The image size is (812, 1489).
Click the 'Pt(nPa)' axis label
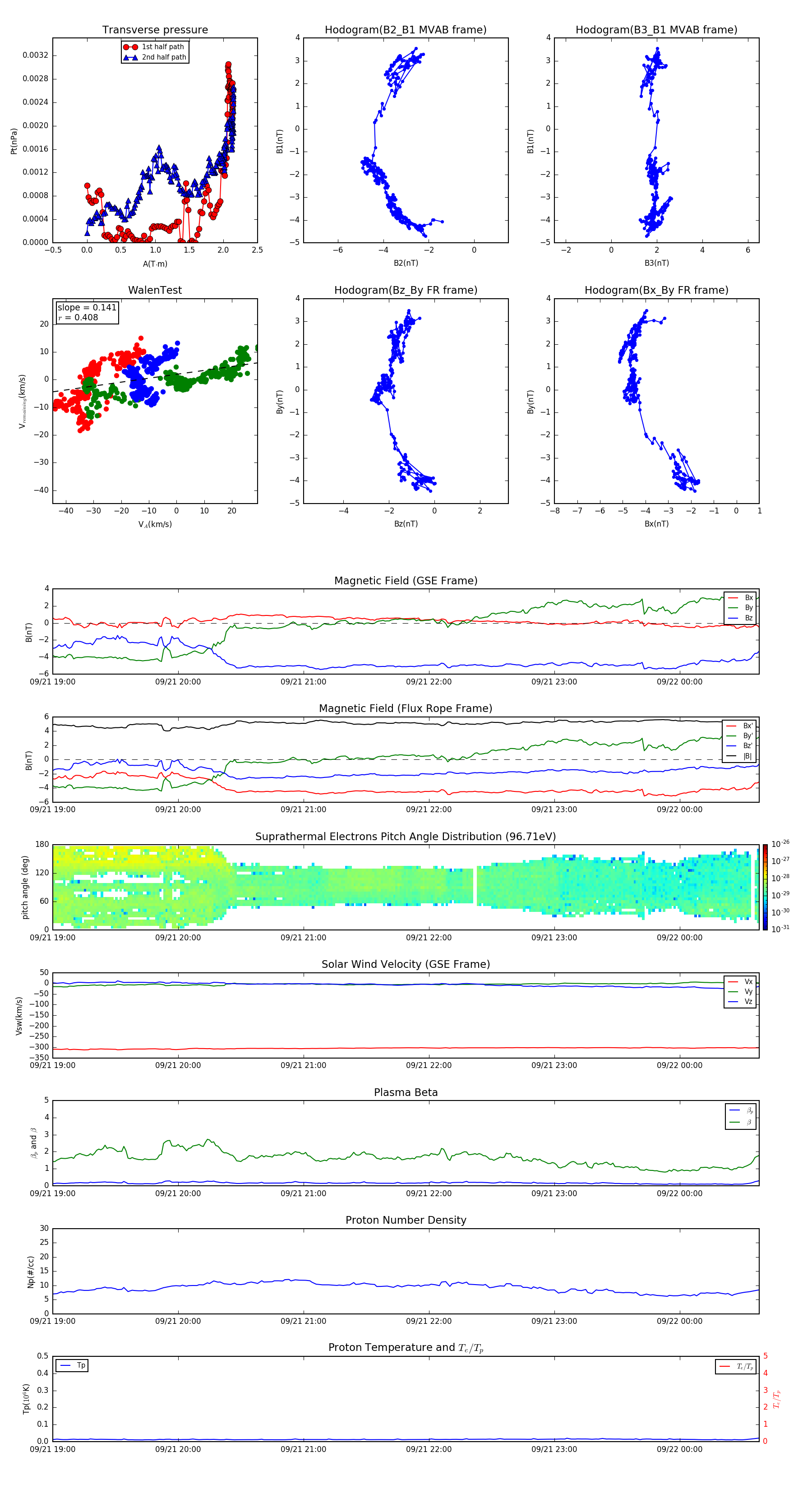[14, 140]
